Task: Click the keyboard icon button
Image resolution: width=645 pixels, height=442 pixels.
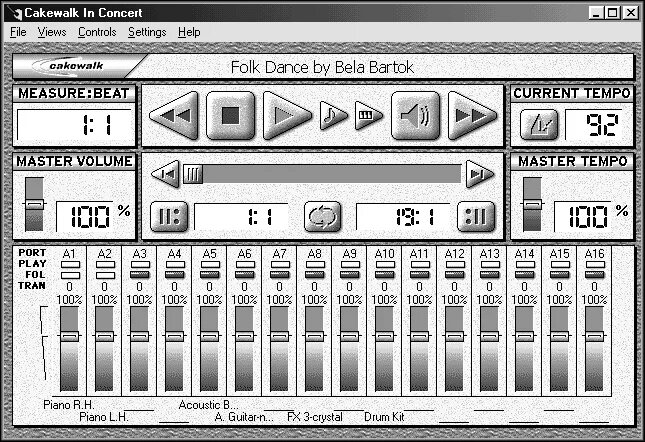Action: [368, 116]
